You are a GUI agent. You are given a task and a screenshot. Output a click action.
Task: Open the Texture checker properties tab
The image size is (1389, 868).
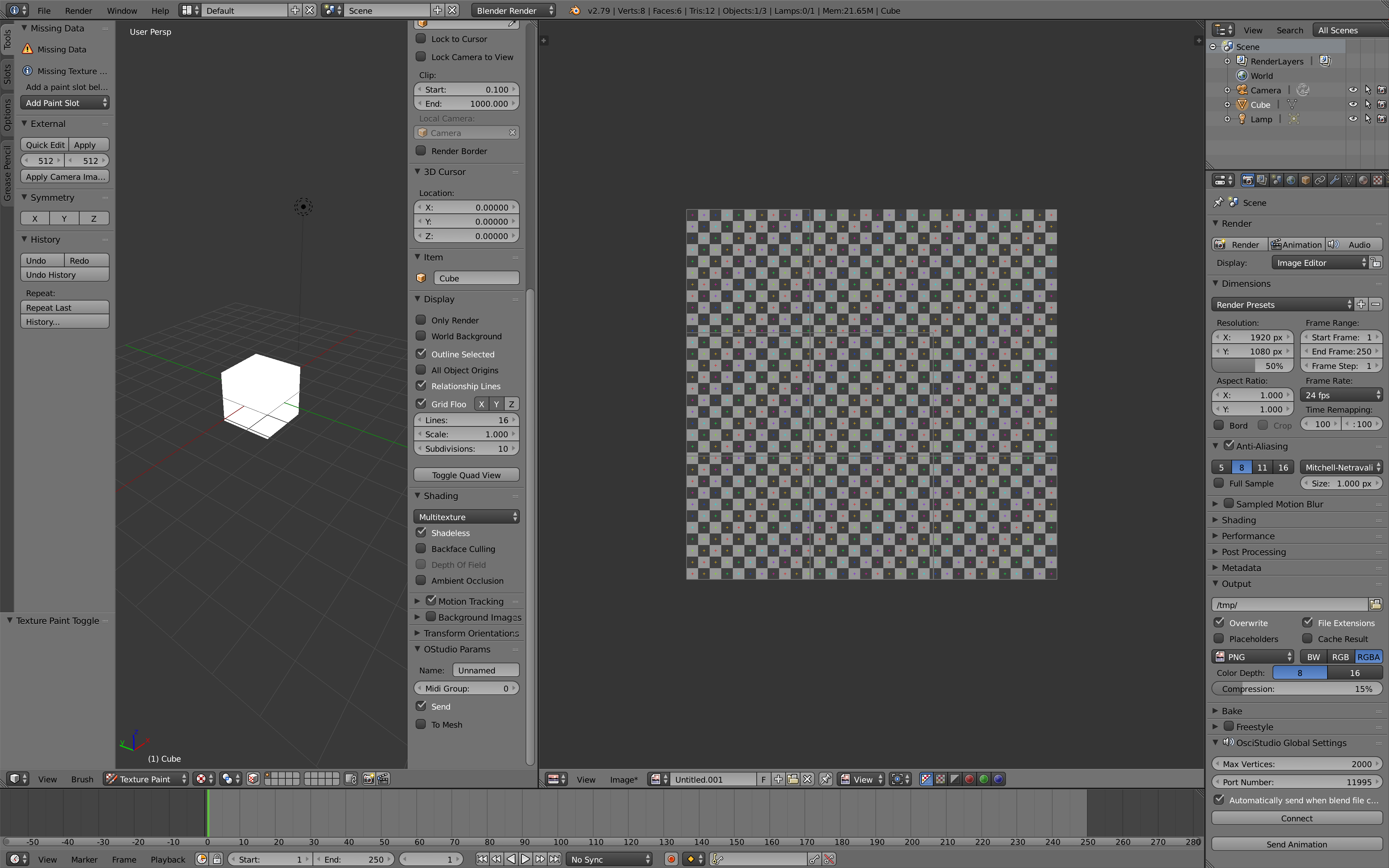point(1377,180)
